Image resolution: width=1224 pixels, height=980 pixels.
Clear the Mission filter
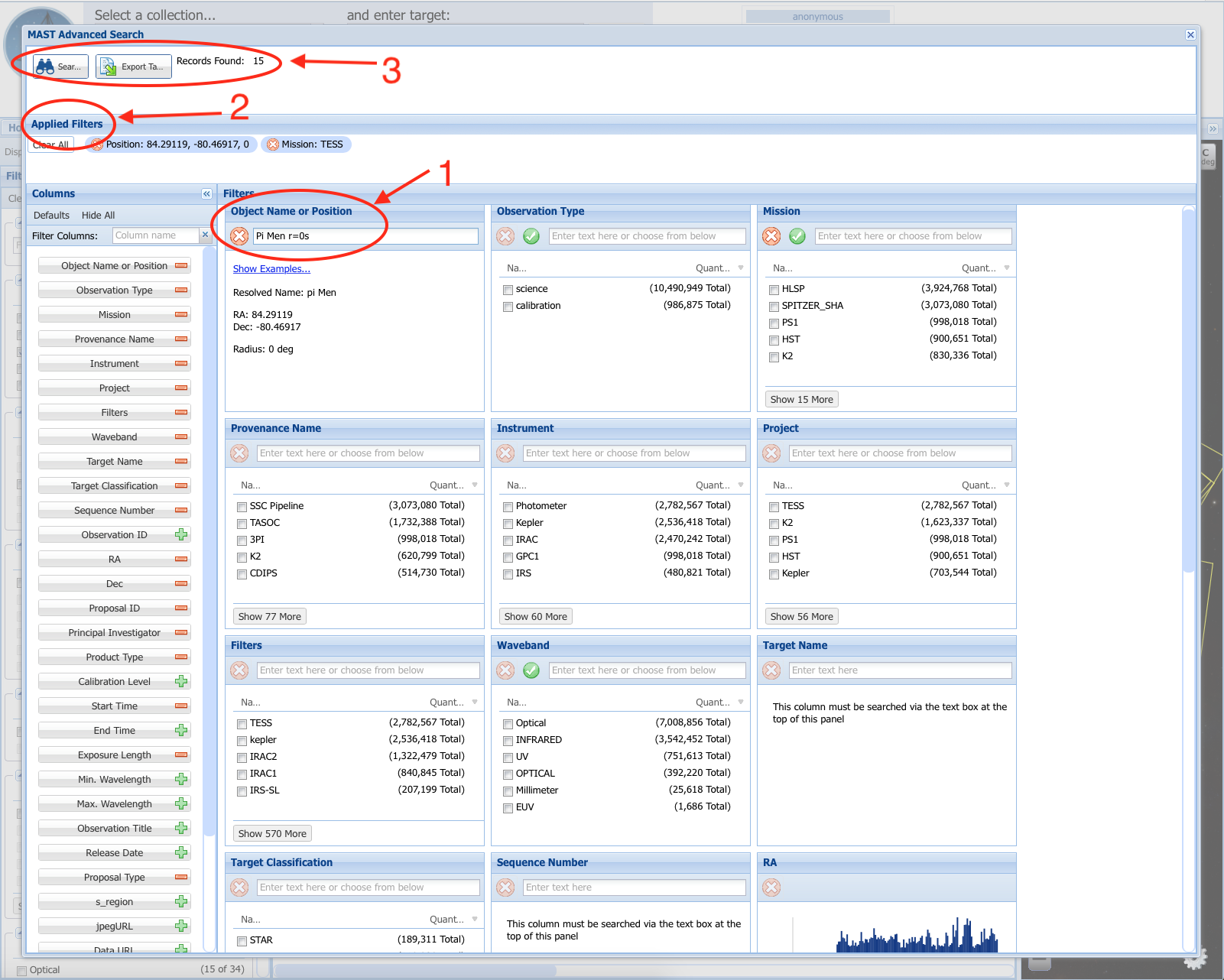pos(771,236)
